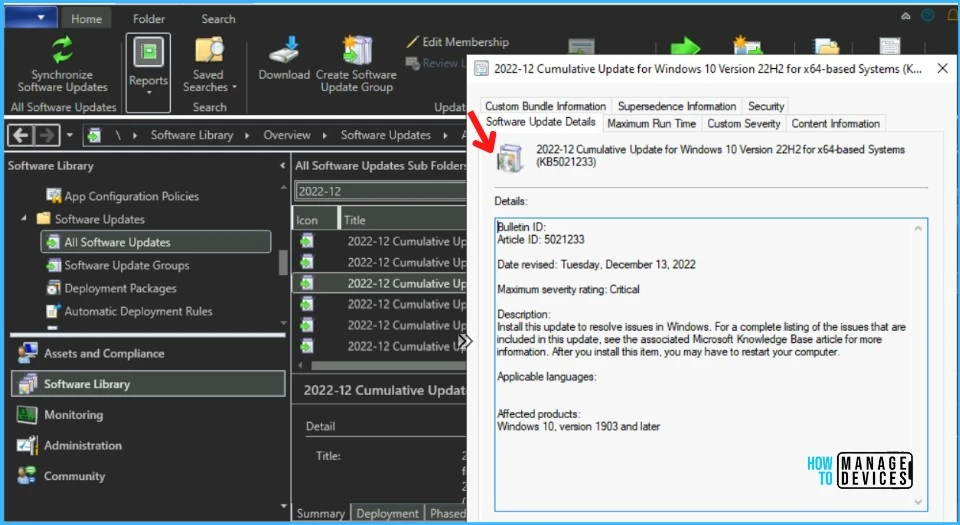The image size is (960, 525).
Task: Click Create Software Update Group icon
Action: tap(356, 50)
